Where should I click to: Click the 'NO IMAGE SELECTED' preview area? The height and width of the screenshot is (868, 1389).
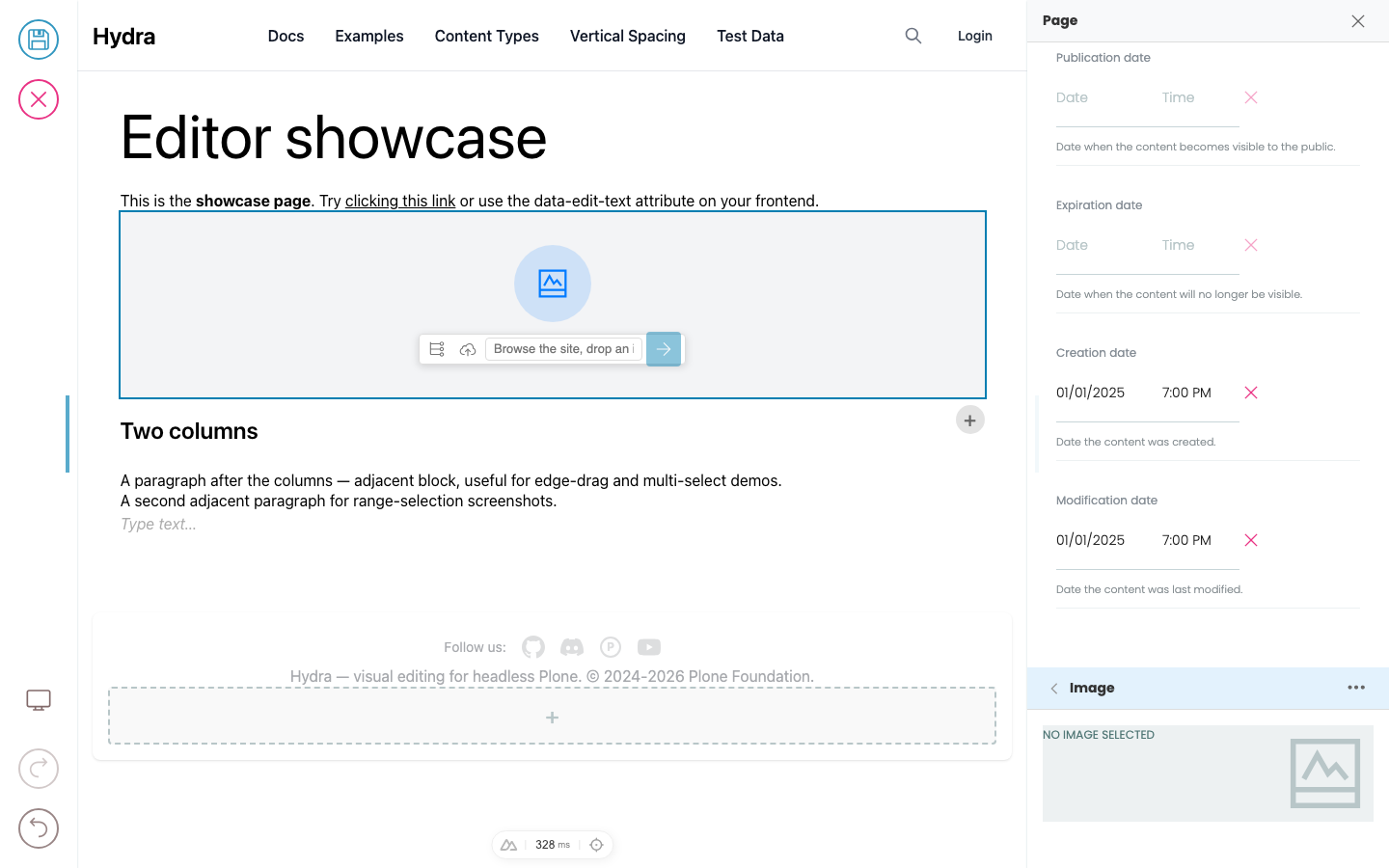point(1208,773)
